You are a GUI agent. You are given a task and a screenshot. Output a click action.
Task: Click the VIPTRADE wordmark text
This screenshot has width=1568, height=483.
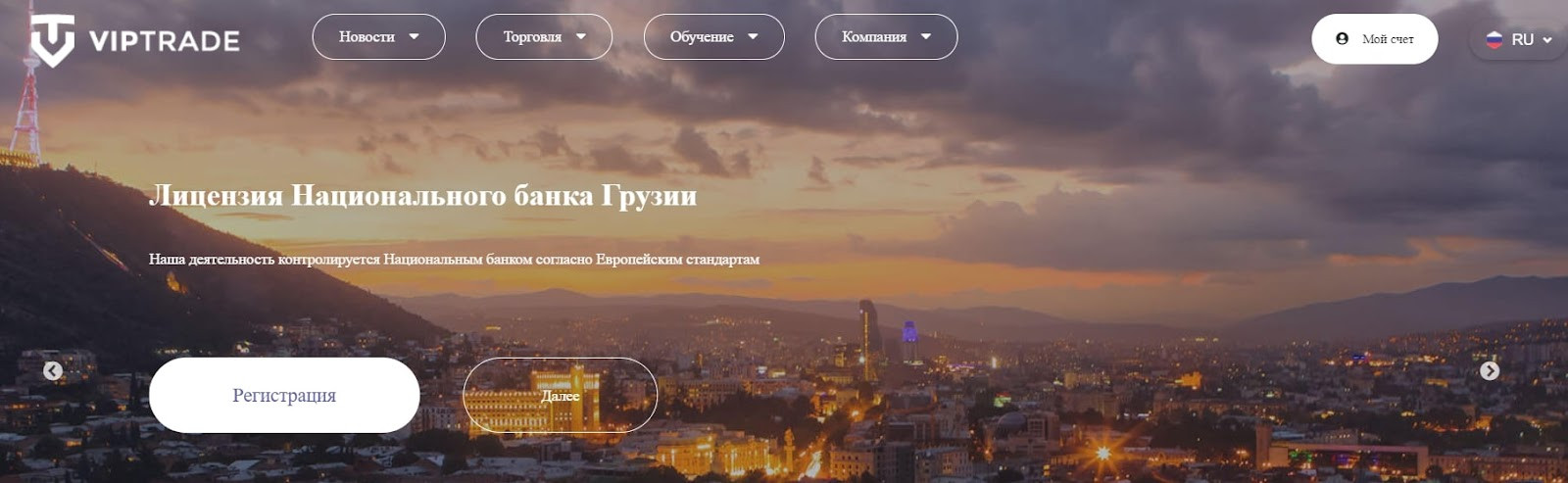point(165,41)
